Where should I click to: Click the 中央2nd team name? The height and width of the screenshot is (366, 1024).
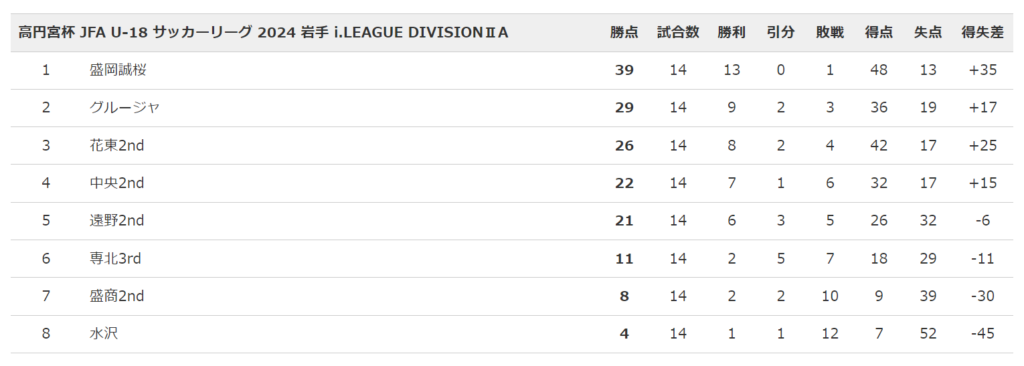[116, 184]
